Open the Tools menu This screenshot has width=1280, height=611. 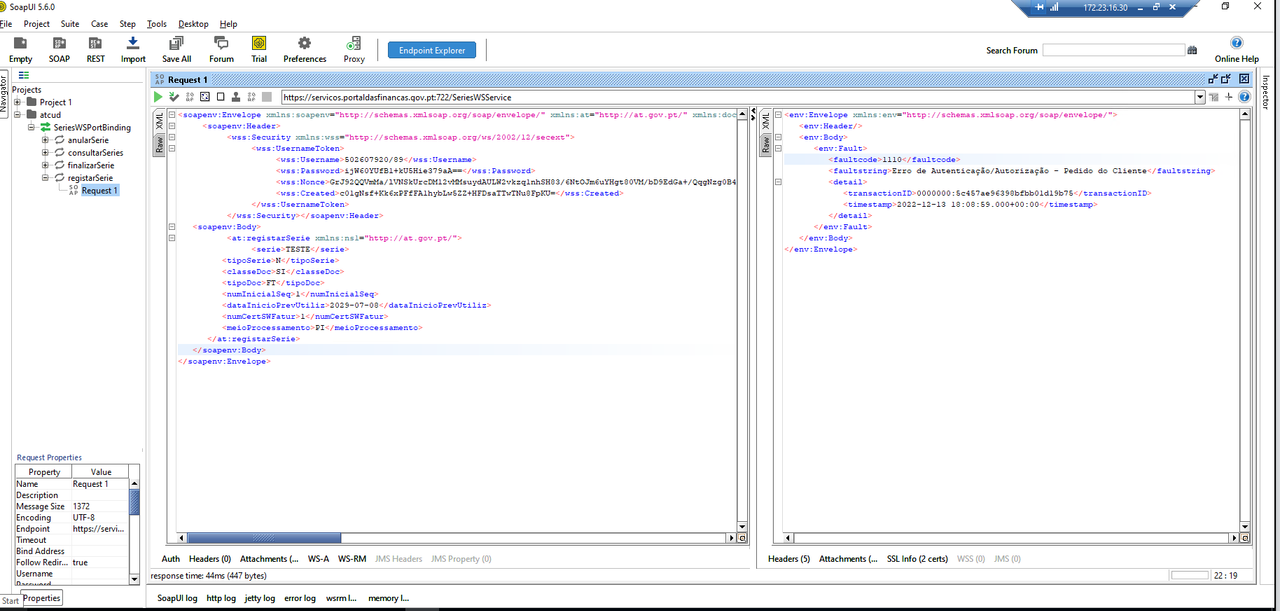click(157, 24)
